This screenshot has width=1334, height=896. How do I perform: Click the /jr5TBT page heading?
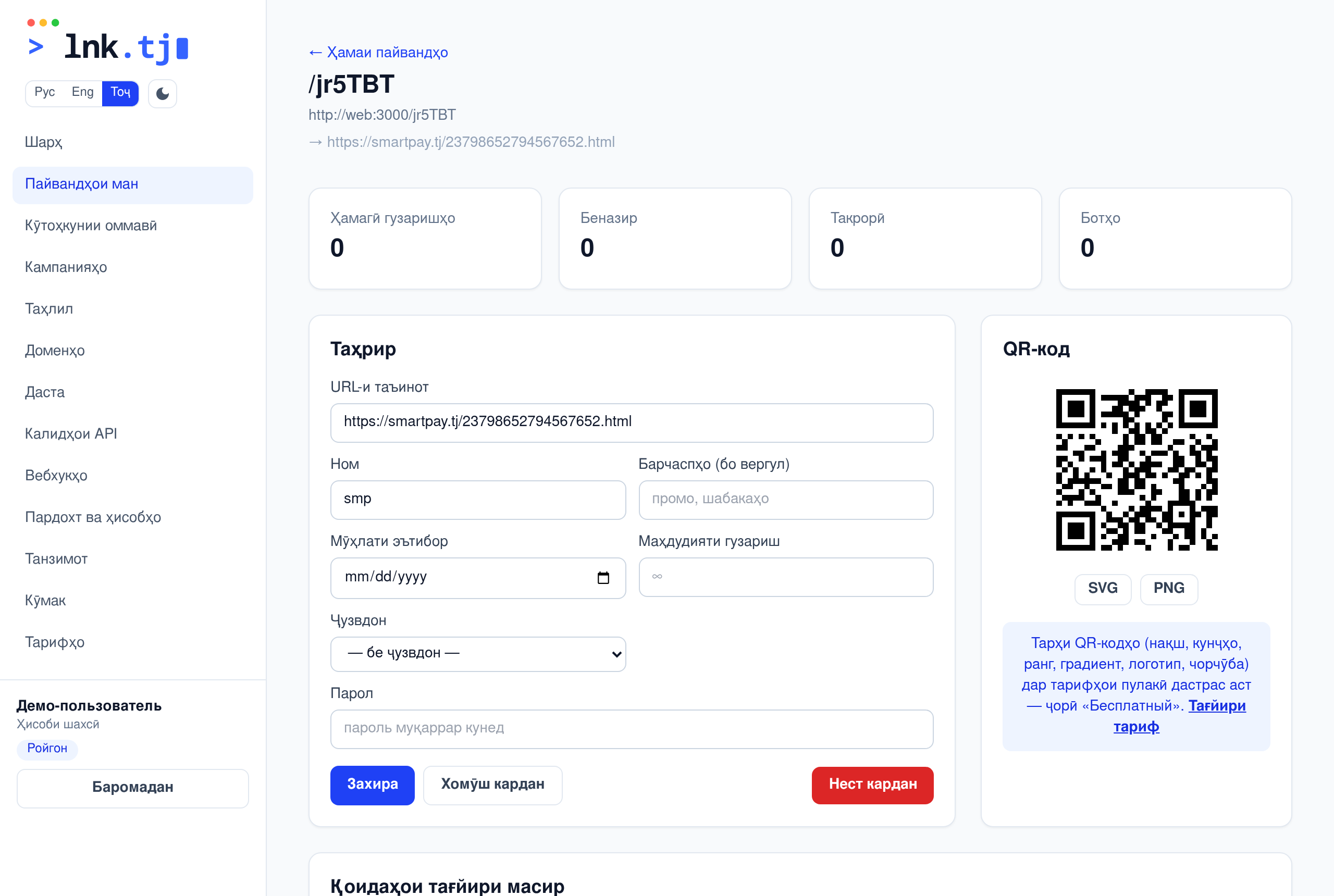(352, 84)
